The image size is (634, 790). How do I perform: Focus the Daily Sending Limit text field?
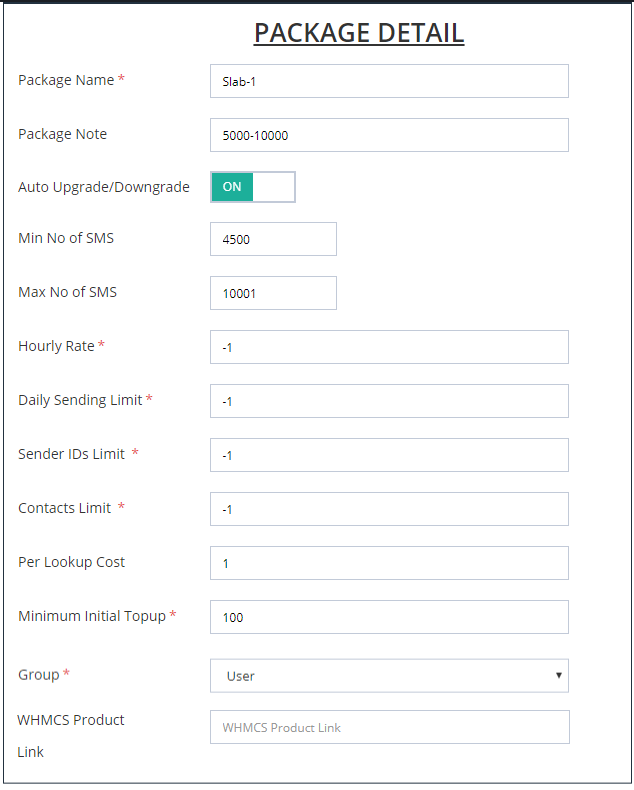pyautogui.click(x=389, y=401)
